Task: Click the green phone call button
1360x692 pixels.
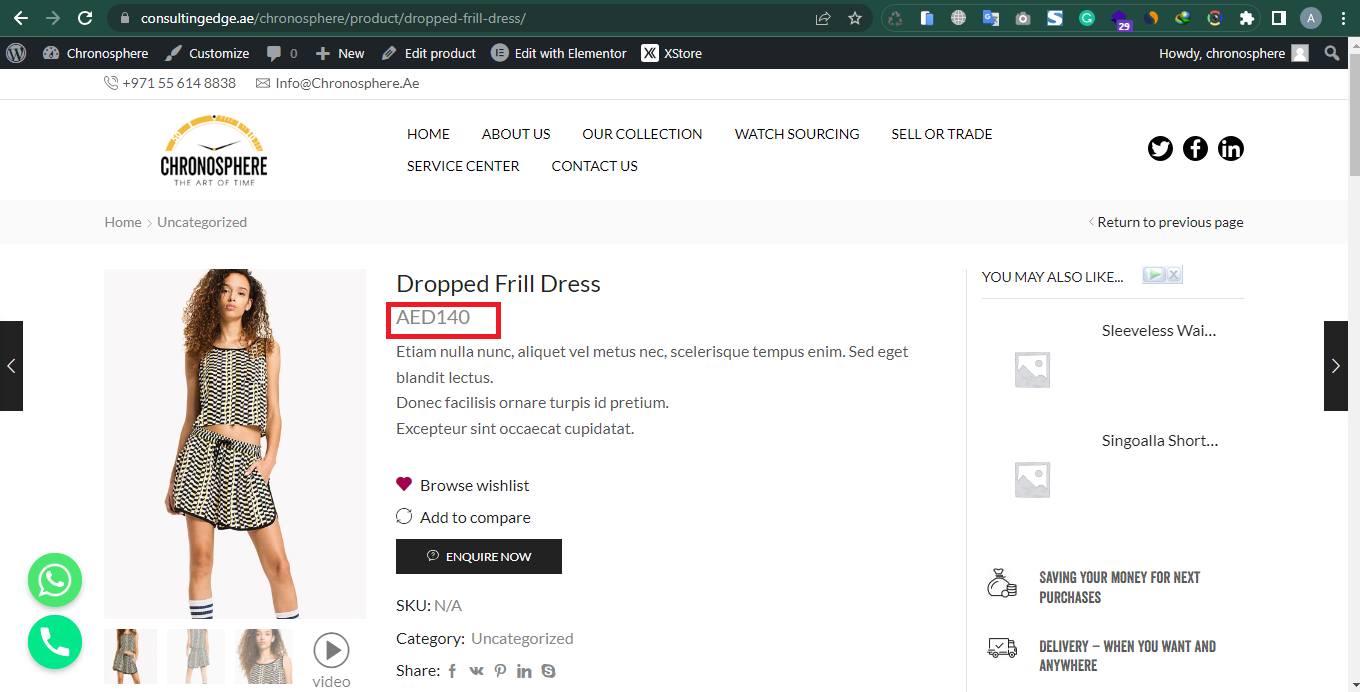Action: [x=55, y=642]
